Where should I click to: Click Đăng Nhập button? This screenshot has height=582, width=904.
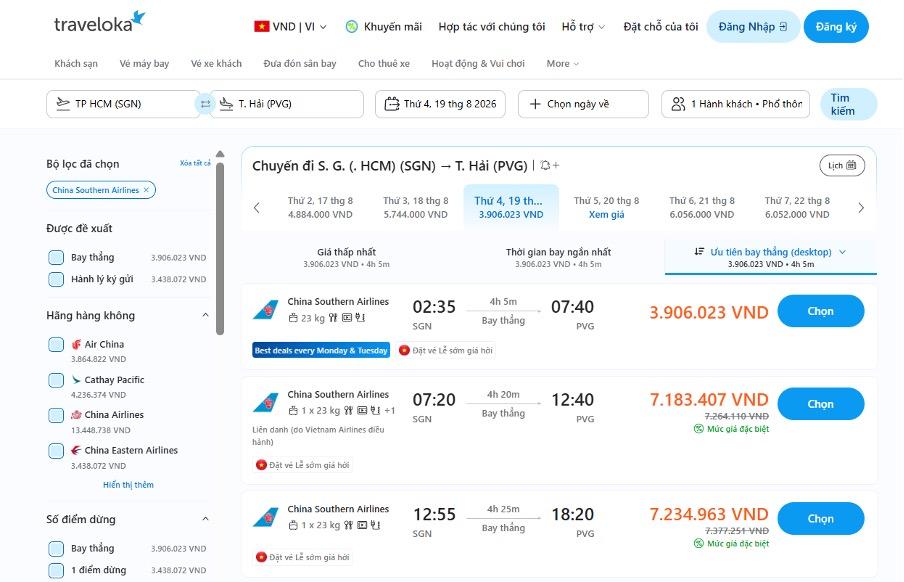tap(752, 27)
